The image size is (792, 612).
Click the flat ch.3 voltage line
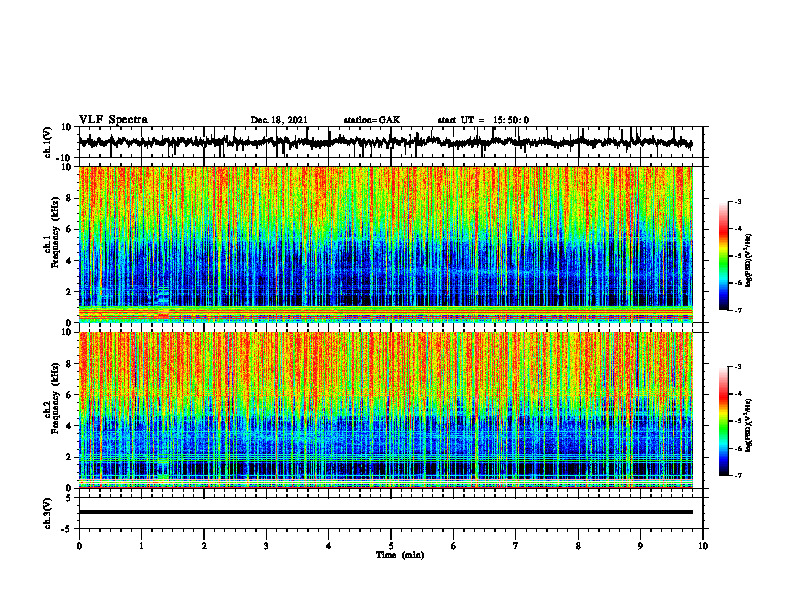(385, 512)
